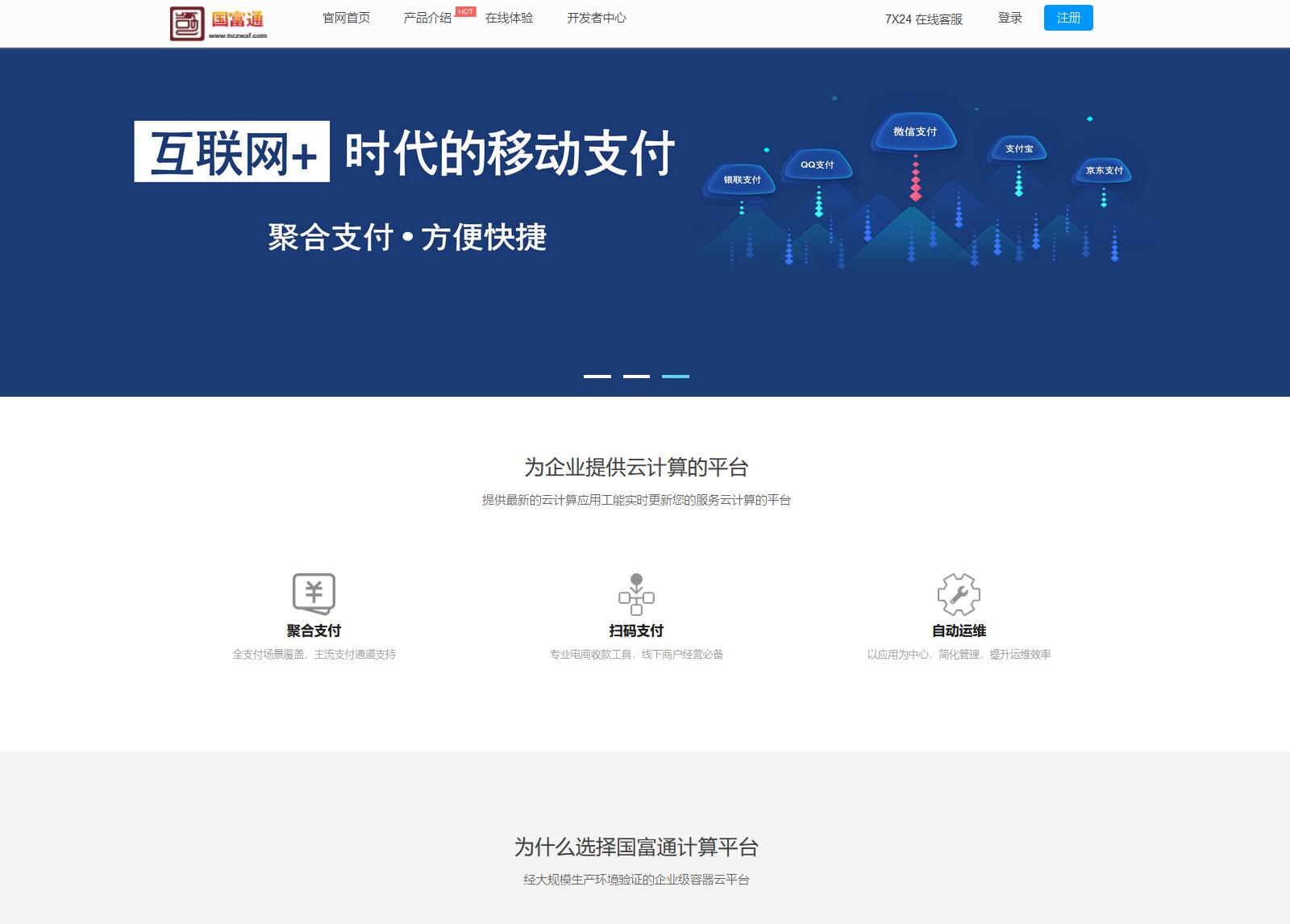Open 7X24 在线客服 support link
The height and width of the screenshot is (924, 1290).
[923, 19]
